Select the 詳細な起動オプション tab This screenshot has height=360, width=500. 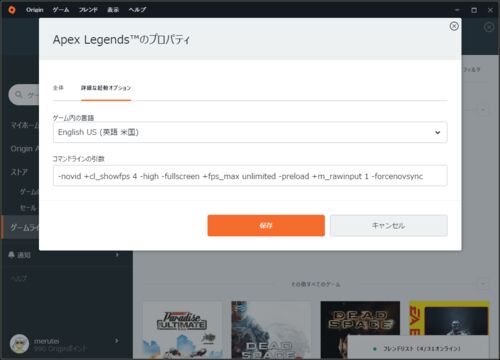pos(106,88)
